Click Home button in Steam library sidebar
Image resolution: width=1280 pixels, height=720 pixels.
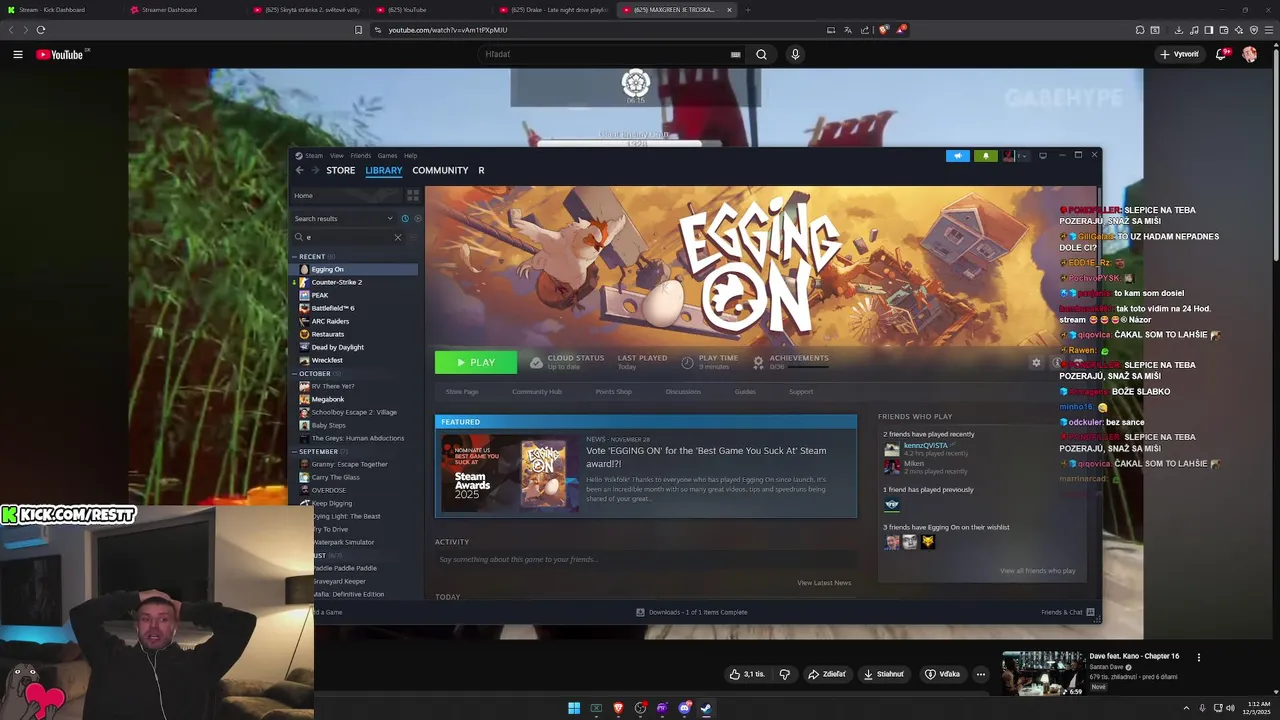click(x=348, y=195)
